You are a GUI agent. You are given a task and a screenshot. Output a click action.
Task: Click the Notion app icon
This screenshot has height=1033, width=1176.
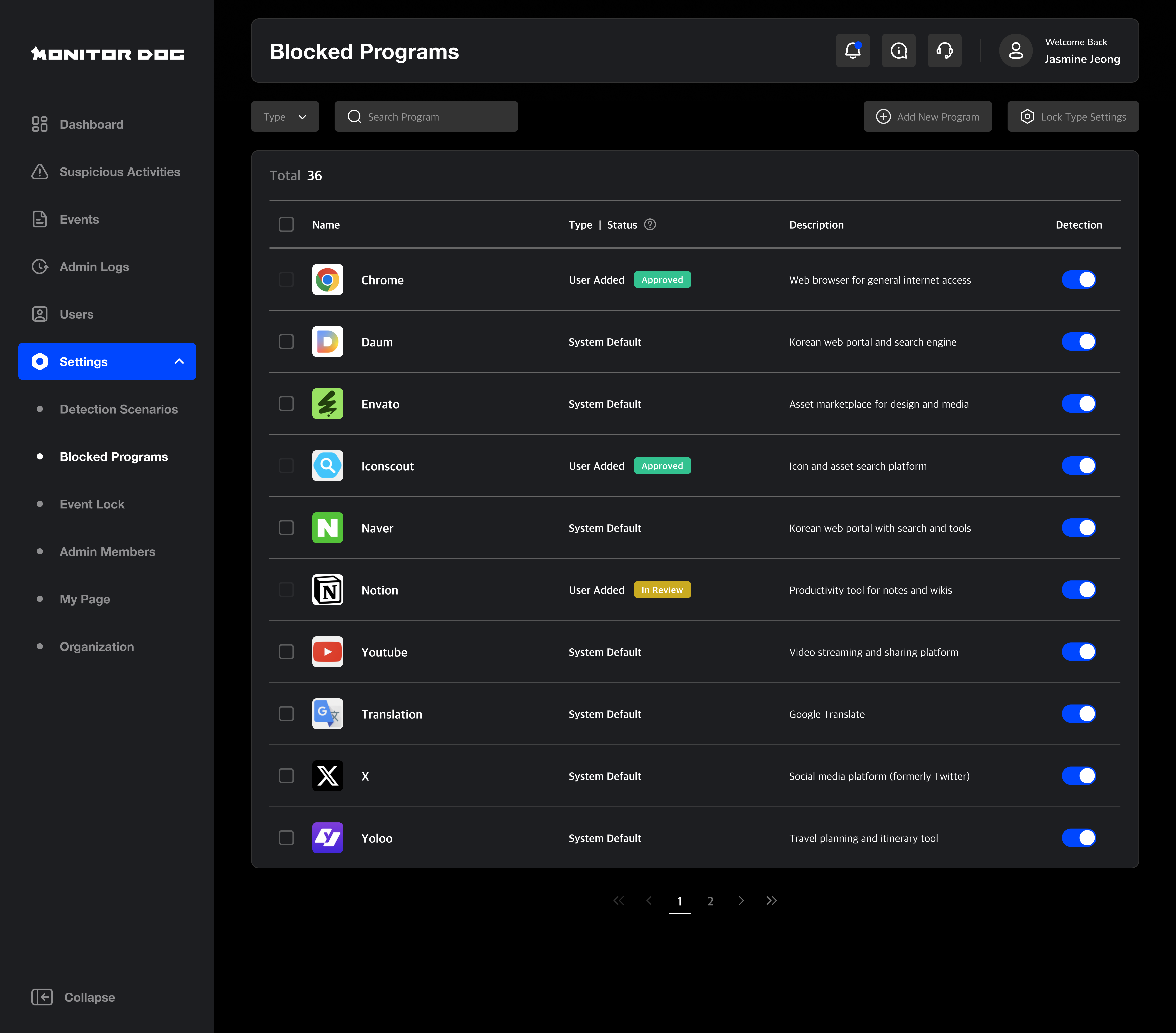pos(327,590)
